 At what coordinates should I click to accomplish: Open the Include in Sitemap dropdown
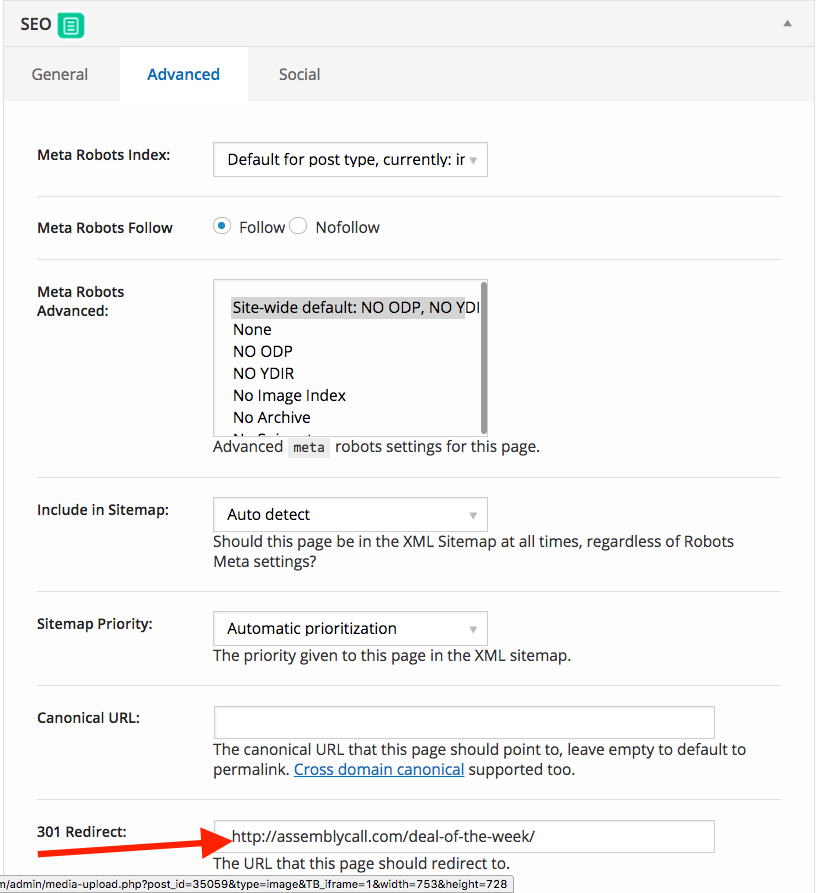pos(350,514)
